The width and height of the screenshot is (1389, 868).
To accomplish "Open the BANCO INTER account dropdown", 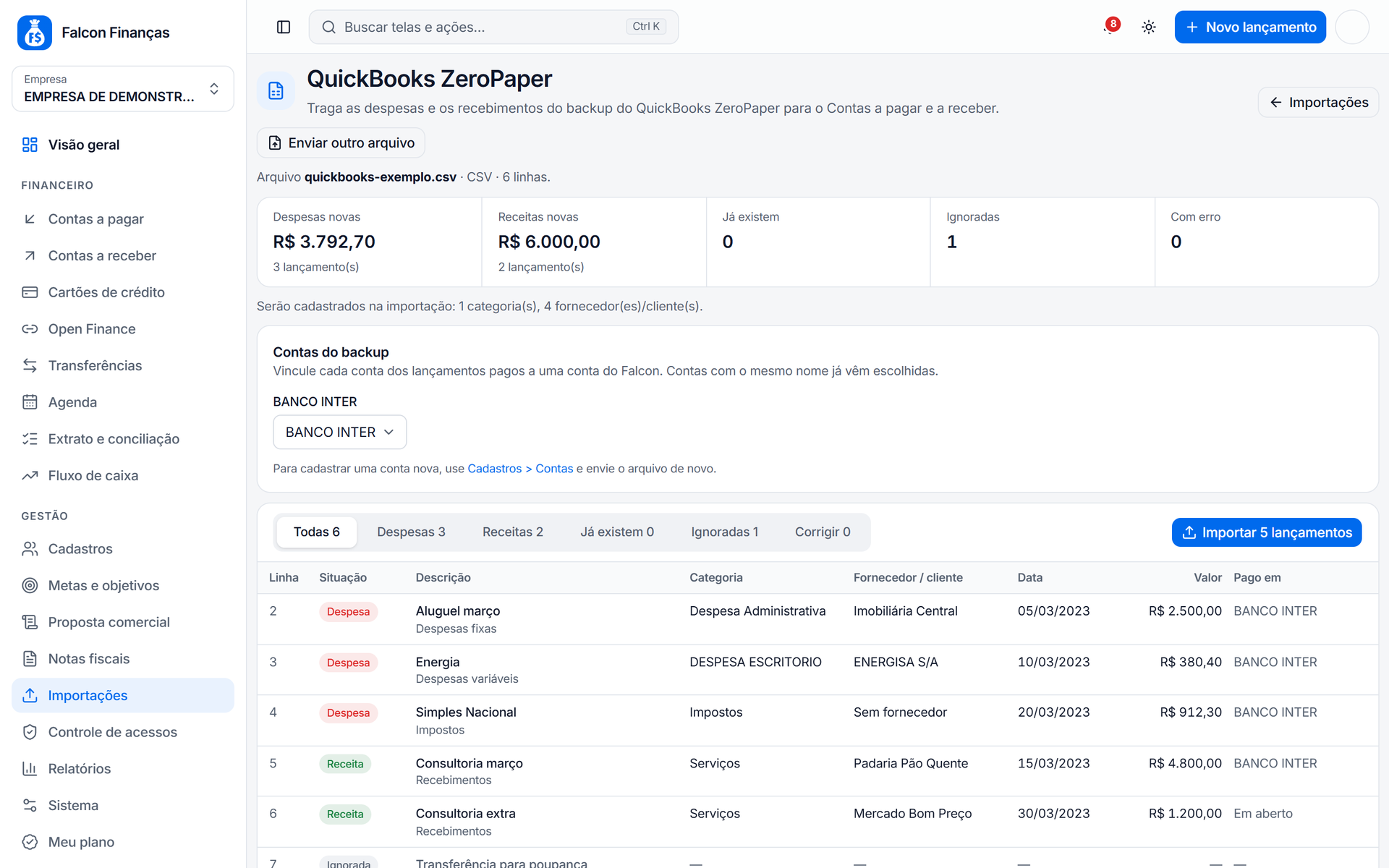I will (x=339, y=432).
